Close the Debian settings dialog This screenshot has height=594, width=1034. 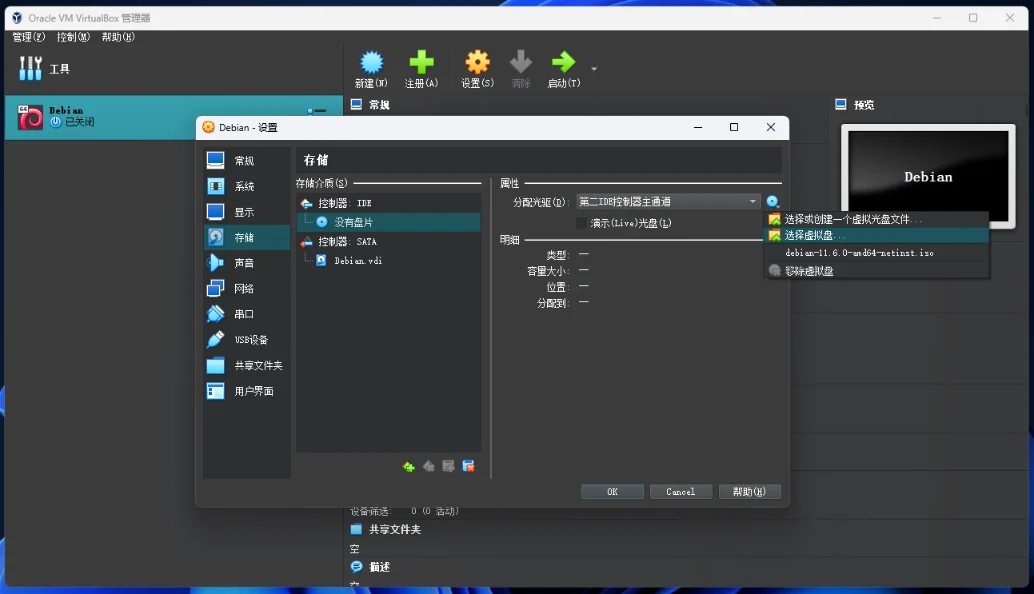tap(771, 127)
